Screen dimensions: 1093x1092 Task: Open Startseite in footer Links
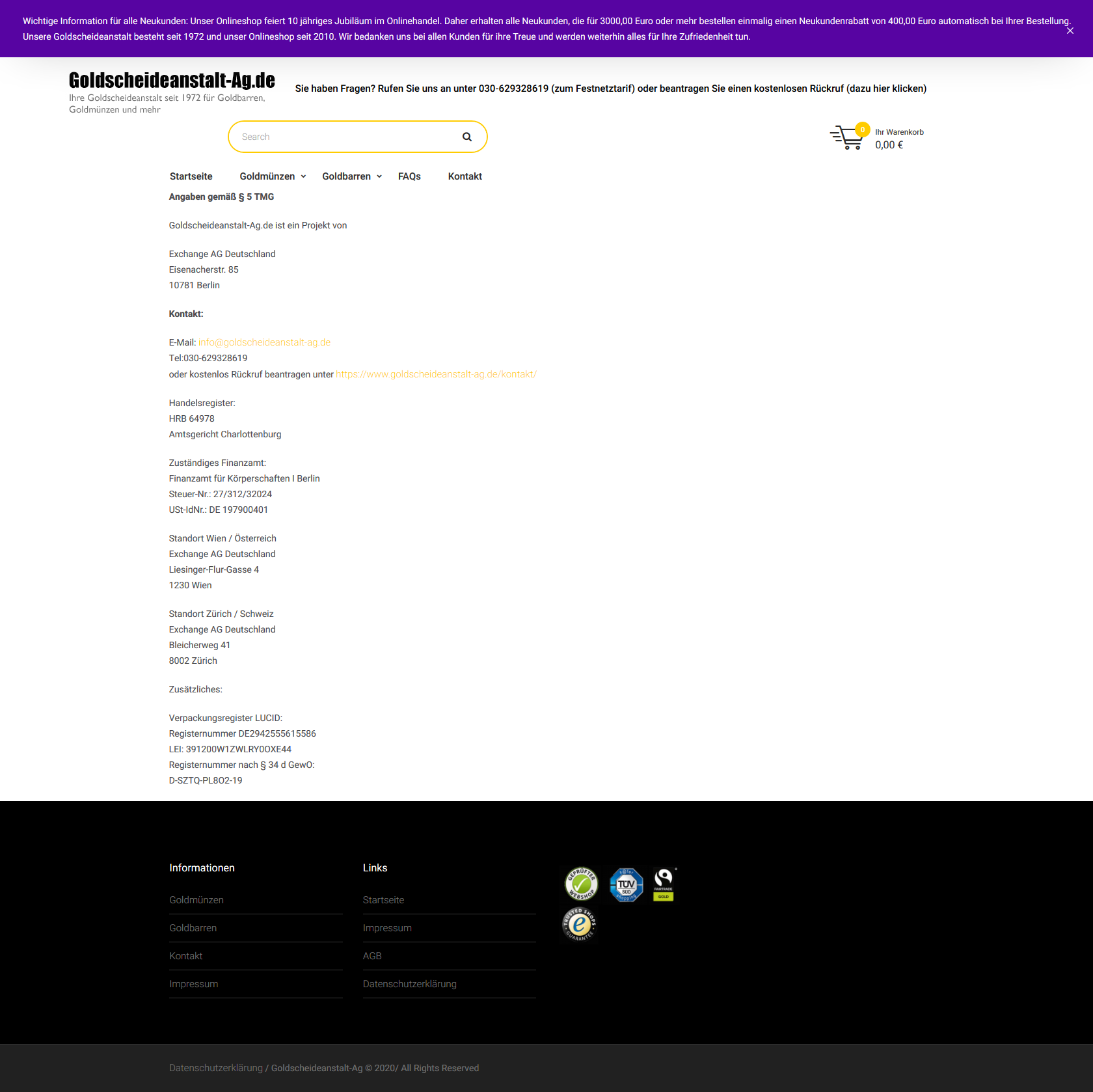pyautogui.click(x=384, y=900)
